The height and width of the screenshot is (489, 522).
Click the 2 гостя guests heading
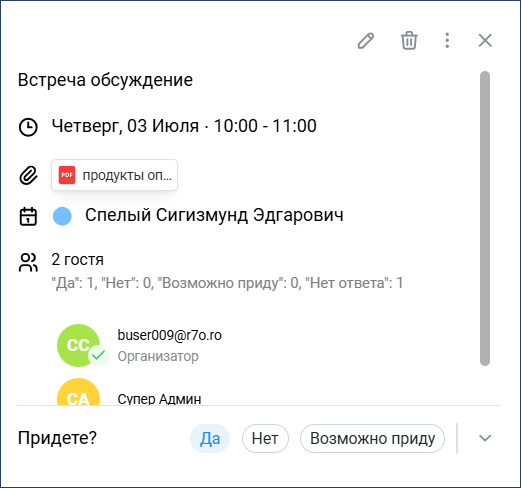[x=77, y=259]
